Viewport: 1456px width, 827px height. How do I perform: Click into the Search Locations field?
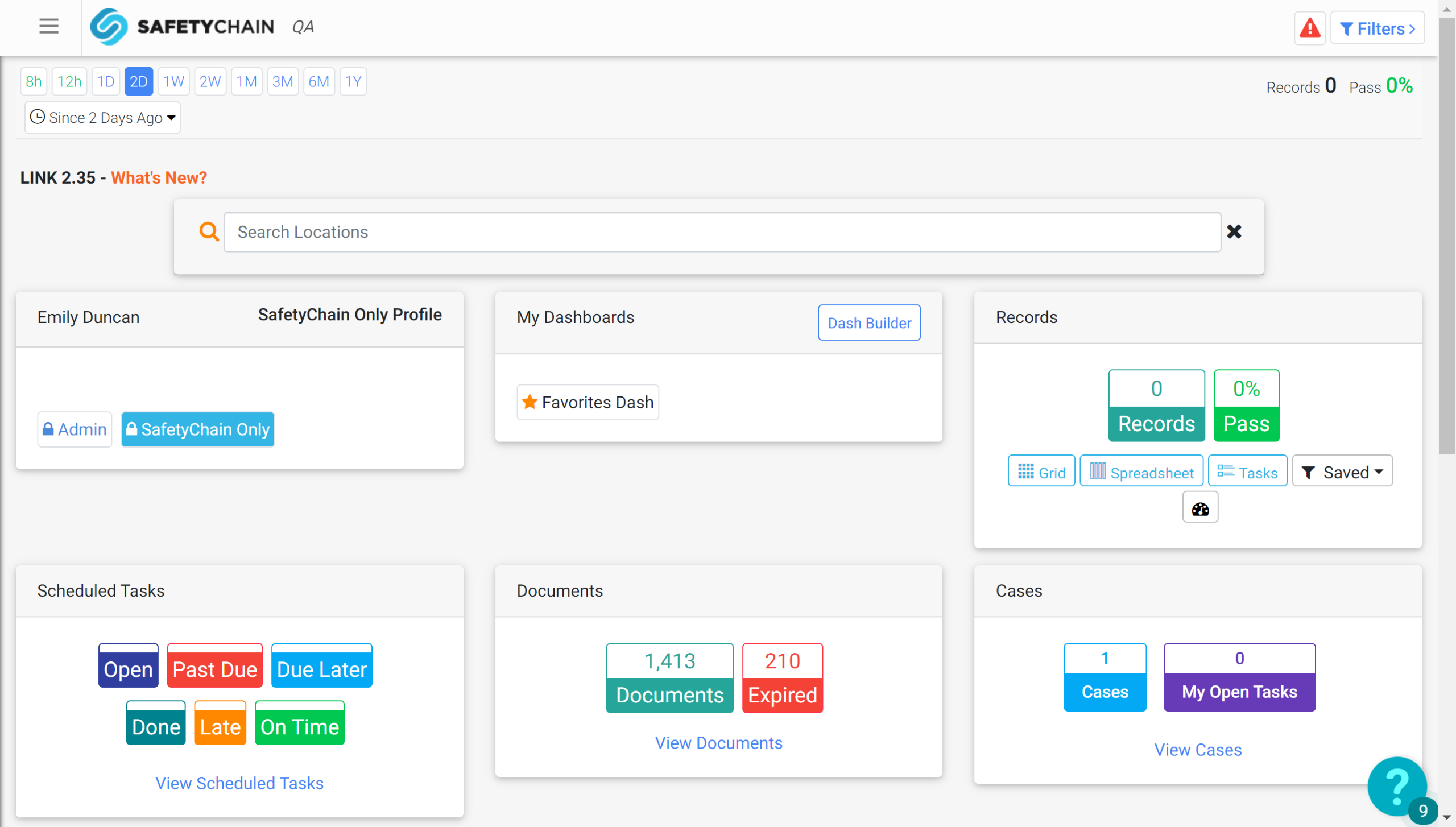point(722,232)
